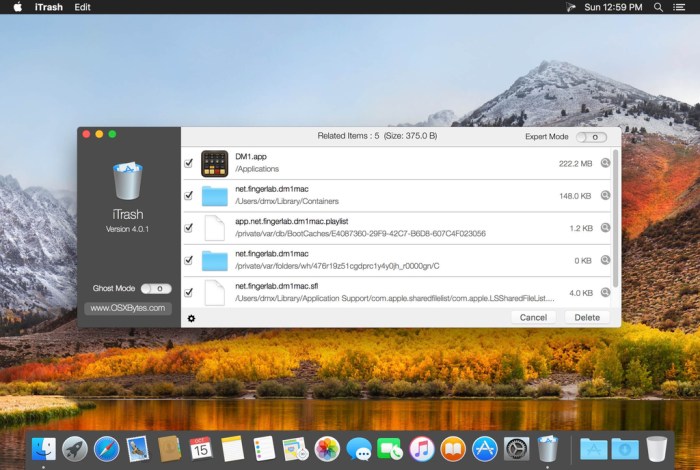Click the magnifier icon on the 148.0 KB row

[x=605, y=195]
